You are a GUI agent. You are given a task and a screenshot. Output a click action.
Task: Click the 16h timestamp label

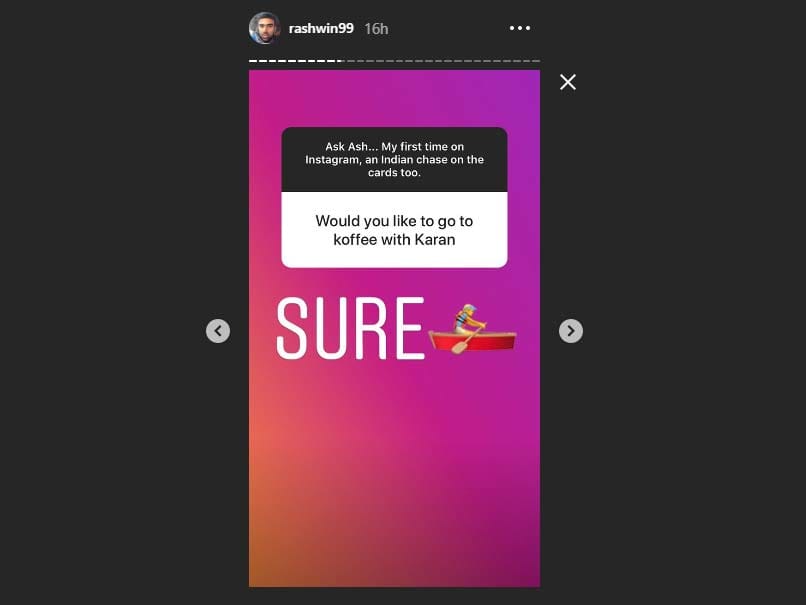tap(376, 29)
